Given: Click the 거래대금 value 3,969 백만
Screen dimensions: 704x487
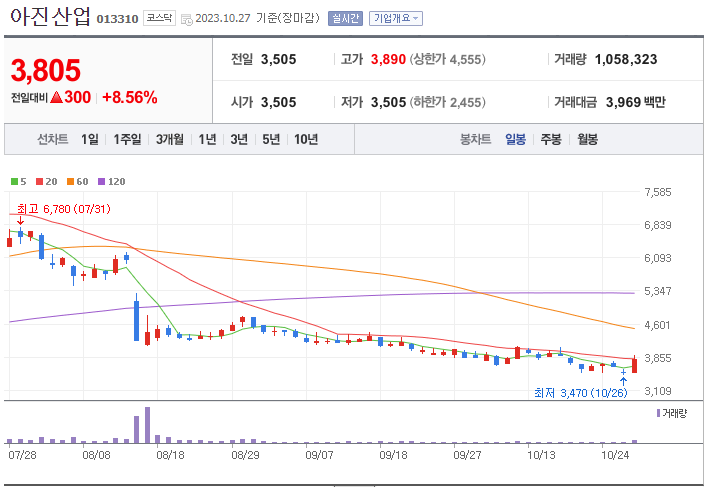Looking at the screenshot, I should pos(636,102).
